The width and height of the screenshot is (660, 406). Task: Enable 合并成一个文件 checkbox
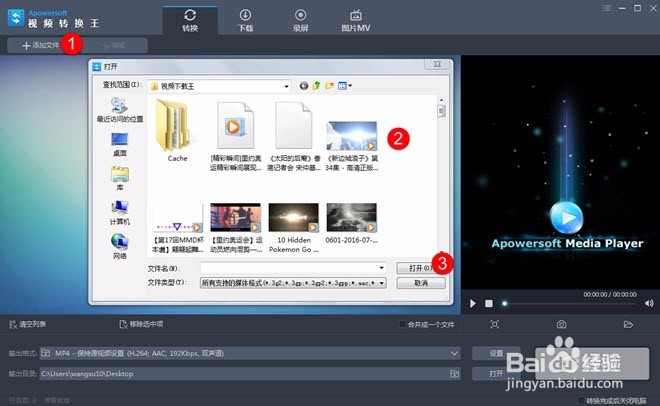(403, 324)
